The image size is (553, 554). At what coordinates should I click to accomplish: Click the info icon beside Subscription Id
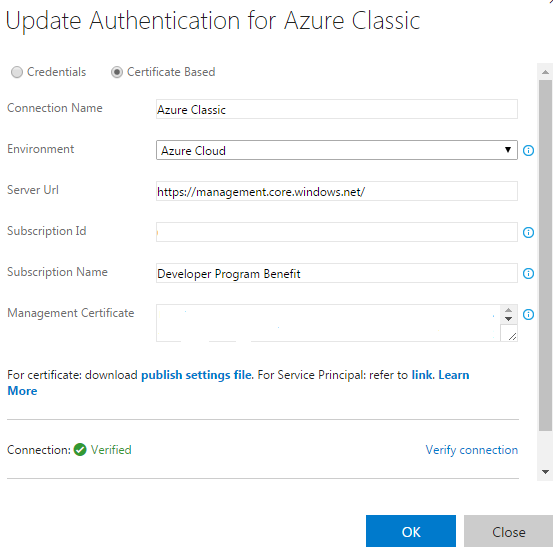click(x=528, y=232)
